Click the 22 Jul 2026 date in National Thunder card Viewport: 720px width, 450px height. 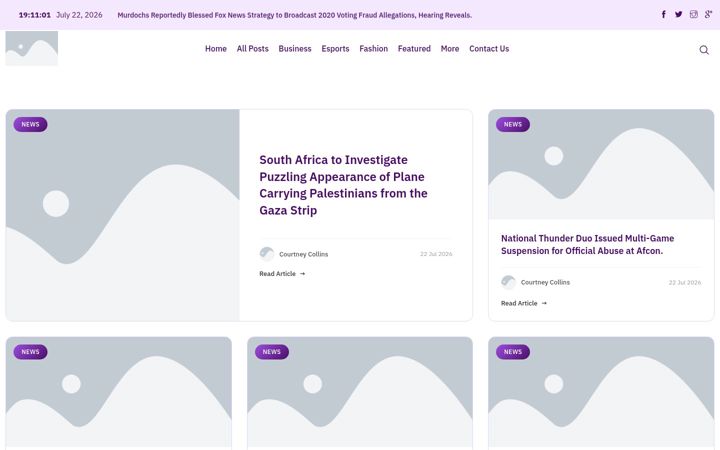685,282
